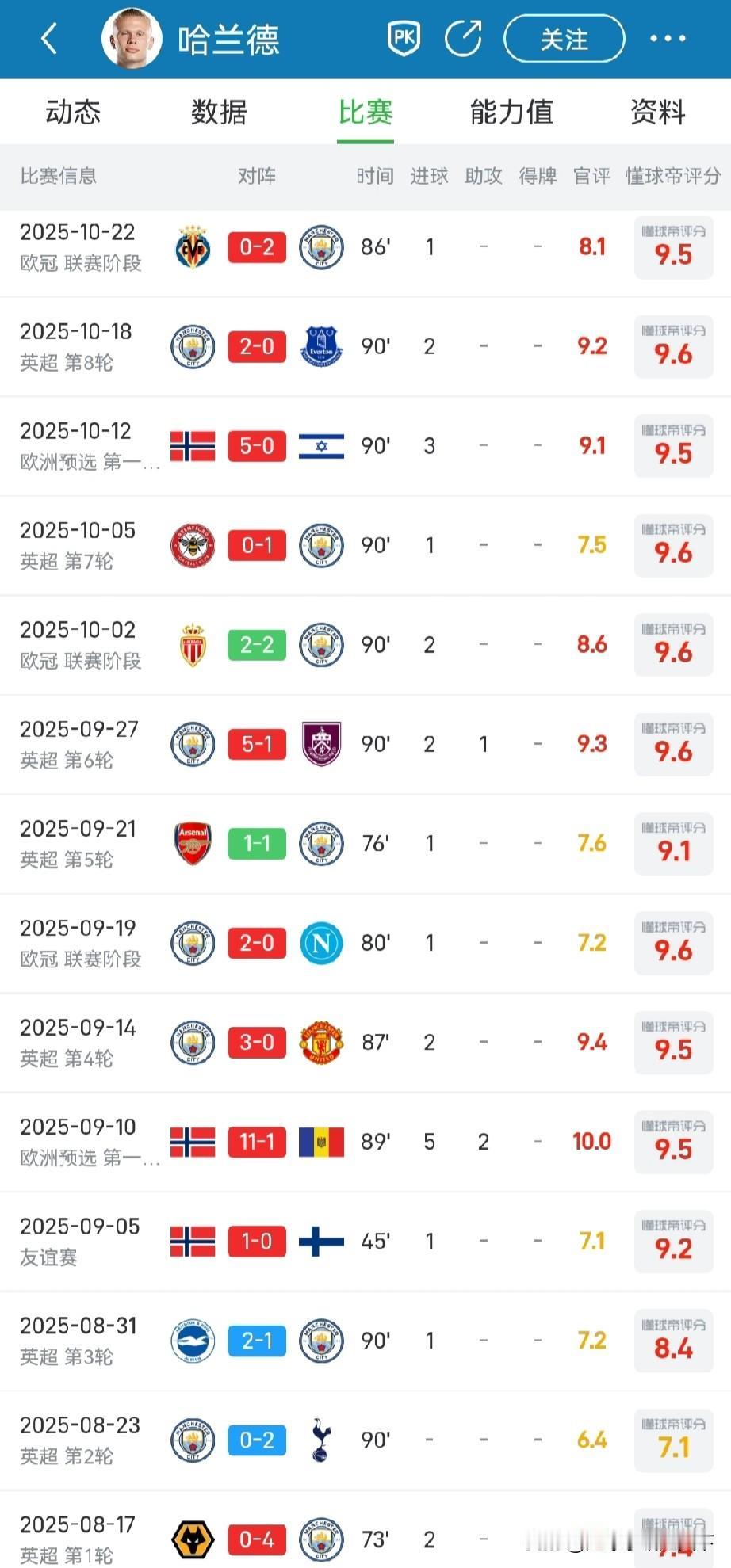The image size is (731, 1568).
Task: Tap the back arrow icon
Action: click(x=49, y=38)
